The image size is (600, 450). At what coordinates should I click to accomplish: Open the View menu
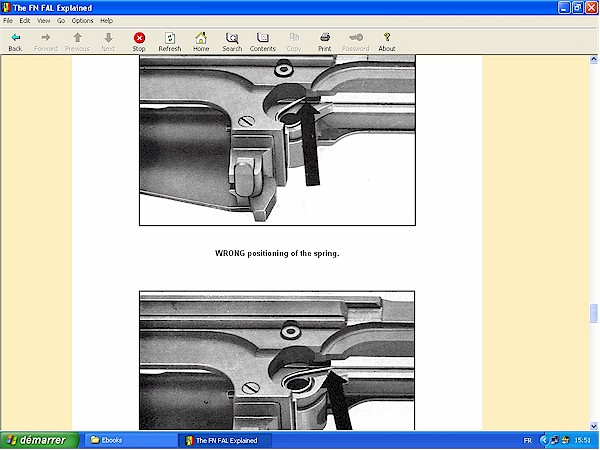tap(44, 21)
